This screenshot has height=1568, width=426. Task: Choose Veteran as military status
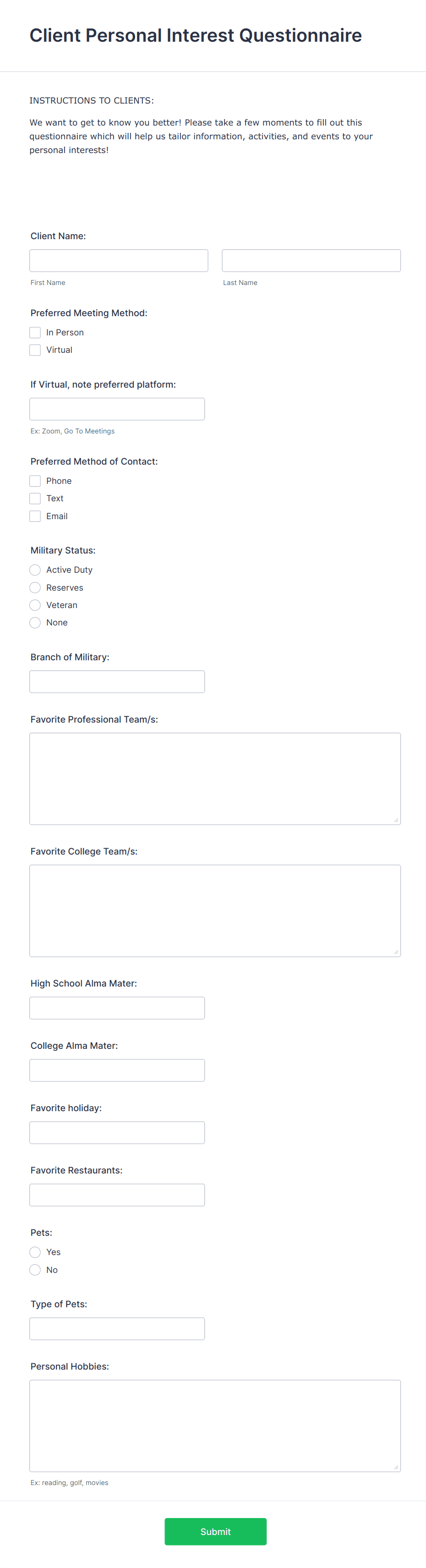[35, 605]
